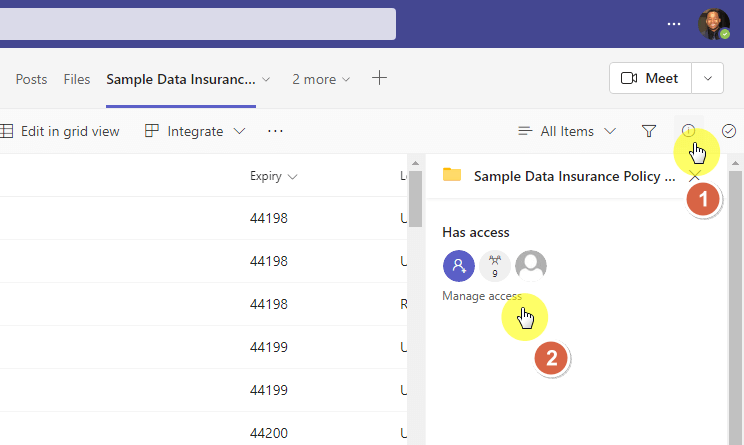Open the Integrate menu
This screenshot has height=445, width=744.
195,131
